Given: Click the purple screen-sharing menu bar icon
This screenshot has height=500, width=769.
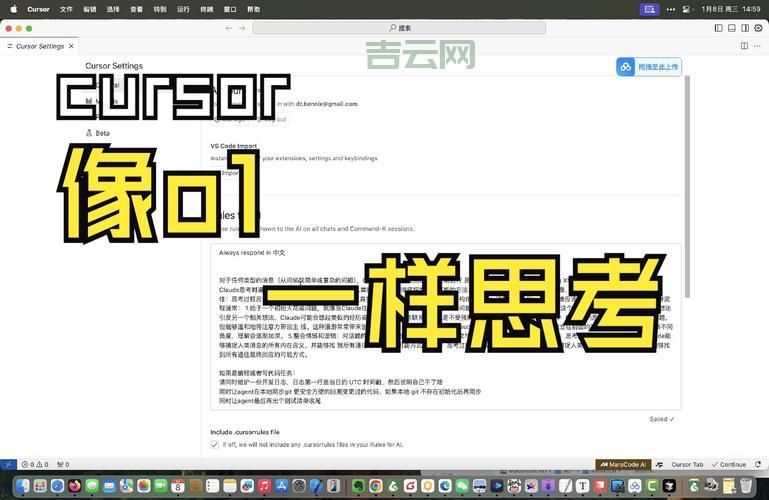Looking at the screenshot, I should pos(649,9).
